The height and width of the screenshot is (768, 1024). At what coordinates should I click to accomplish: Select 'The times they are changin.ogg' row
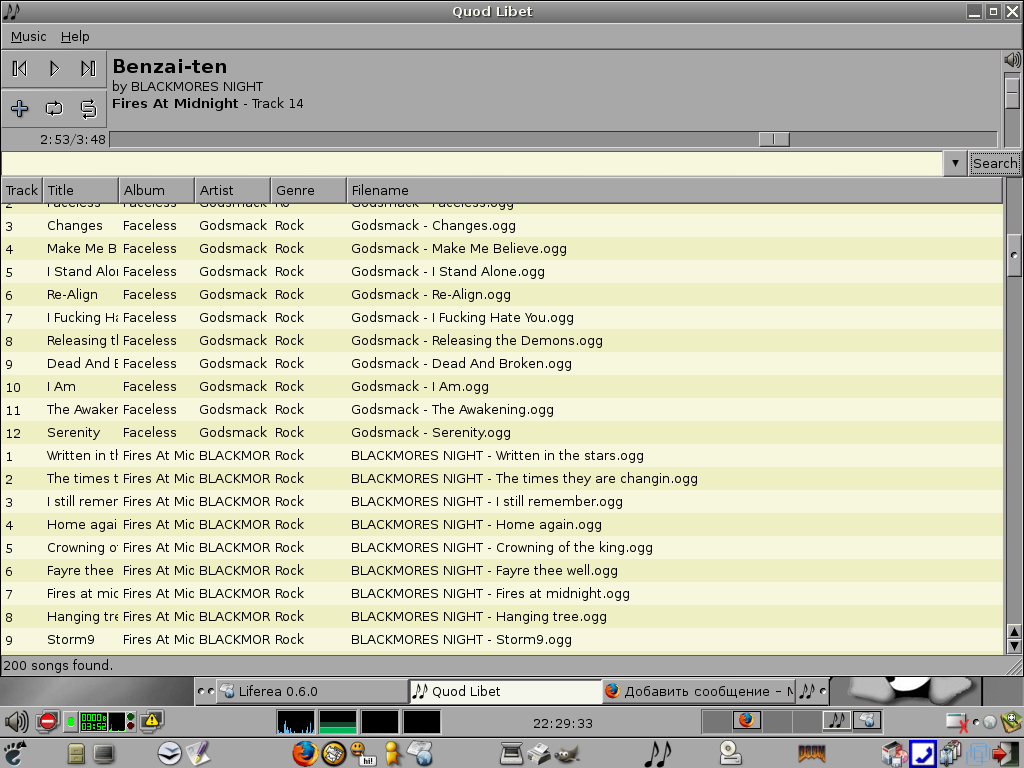coord(502,479)
